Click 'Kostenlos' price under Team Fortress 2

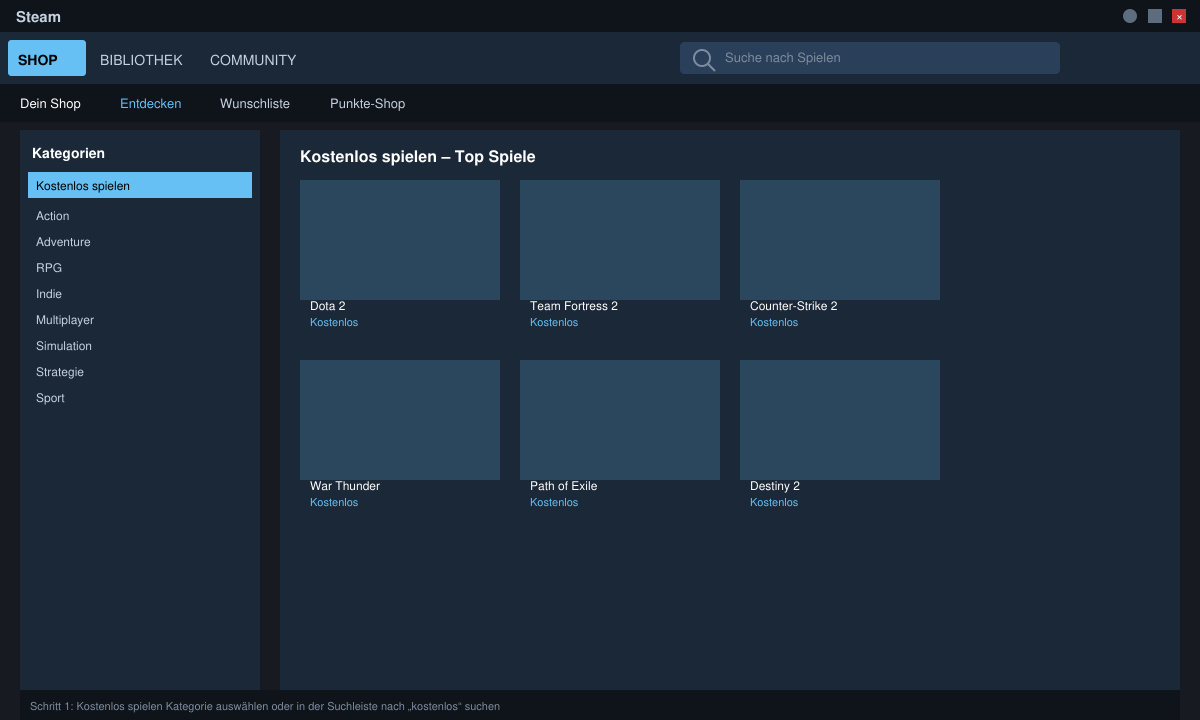click(554, 322)
